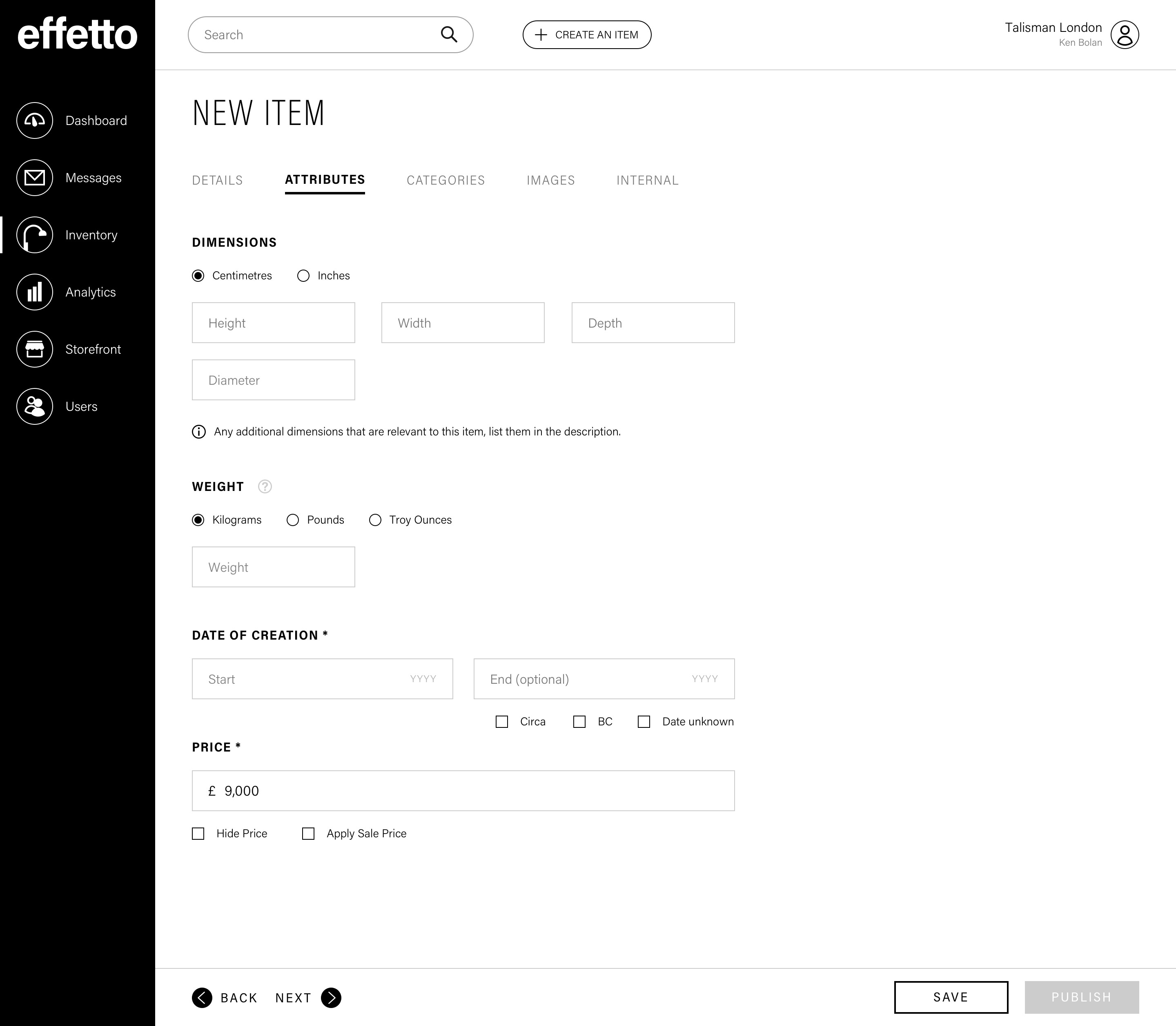Viewport: 1176px width, 1026px height.
Task: Click the 'DIMENSIONS' section heading
Action: [235, 243]
